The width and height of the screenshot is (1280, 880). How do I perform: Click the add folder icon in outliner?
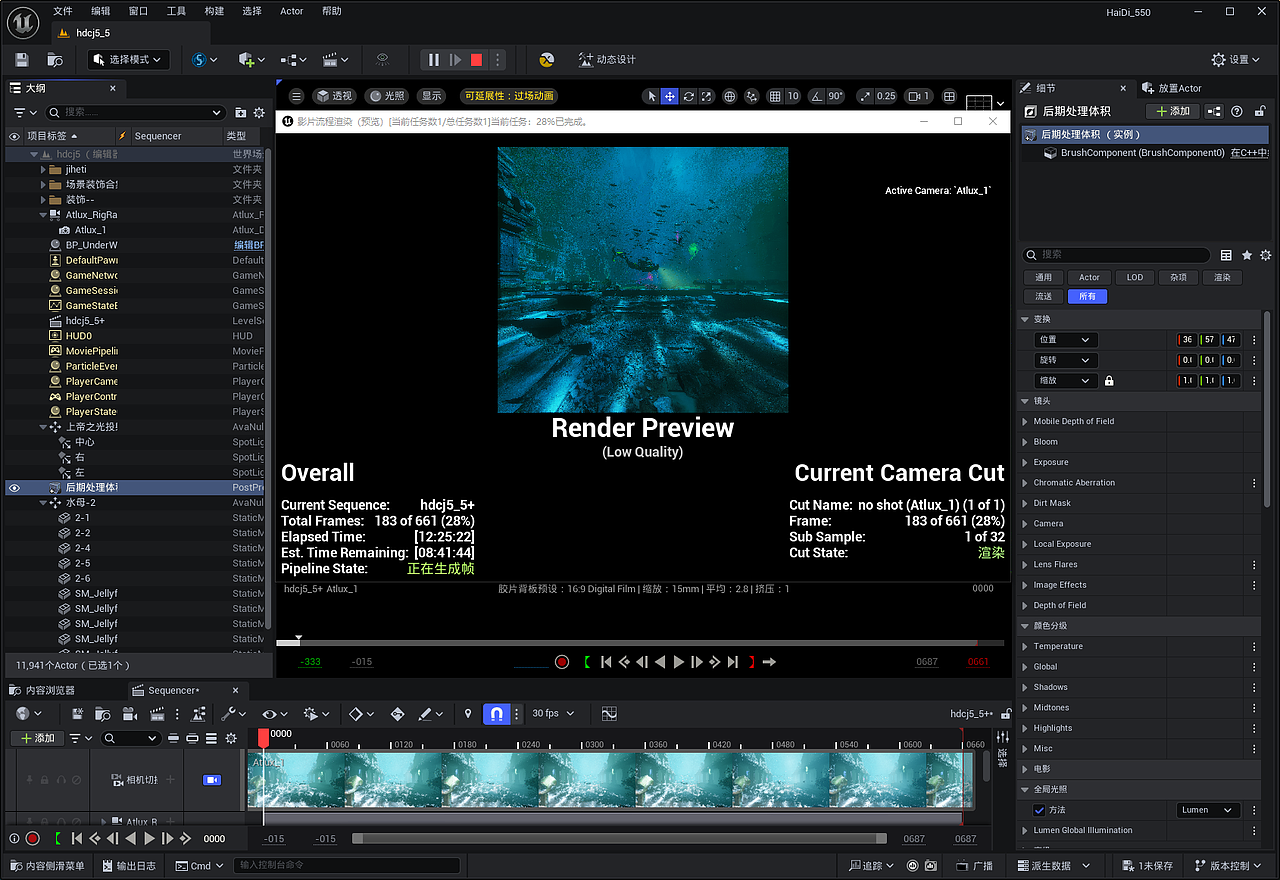pos(240,112)
